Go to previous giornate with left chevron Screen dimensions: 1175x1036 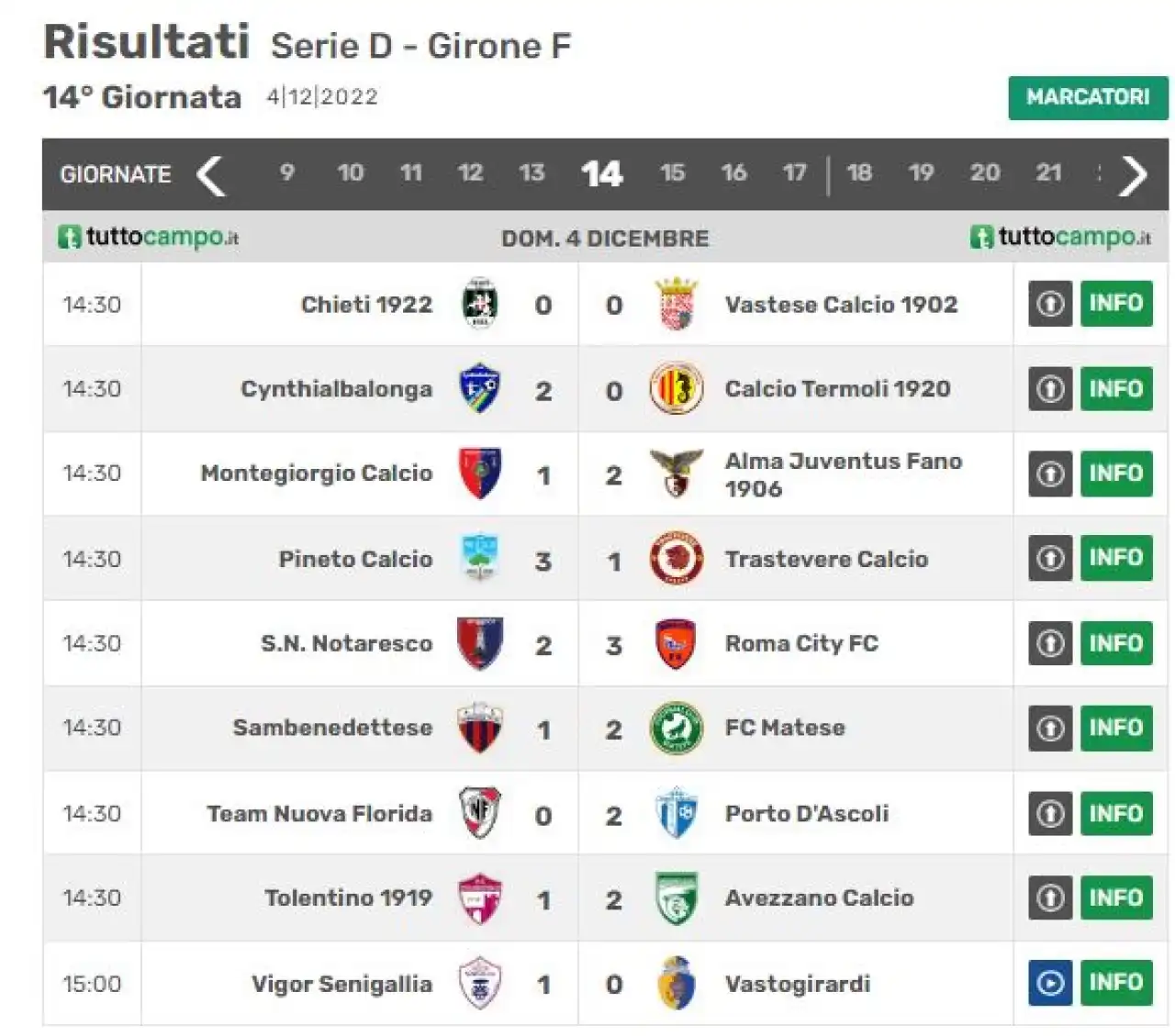[x=211, y=174]
